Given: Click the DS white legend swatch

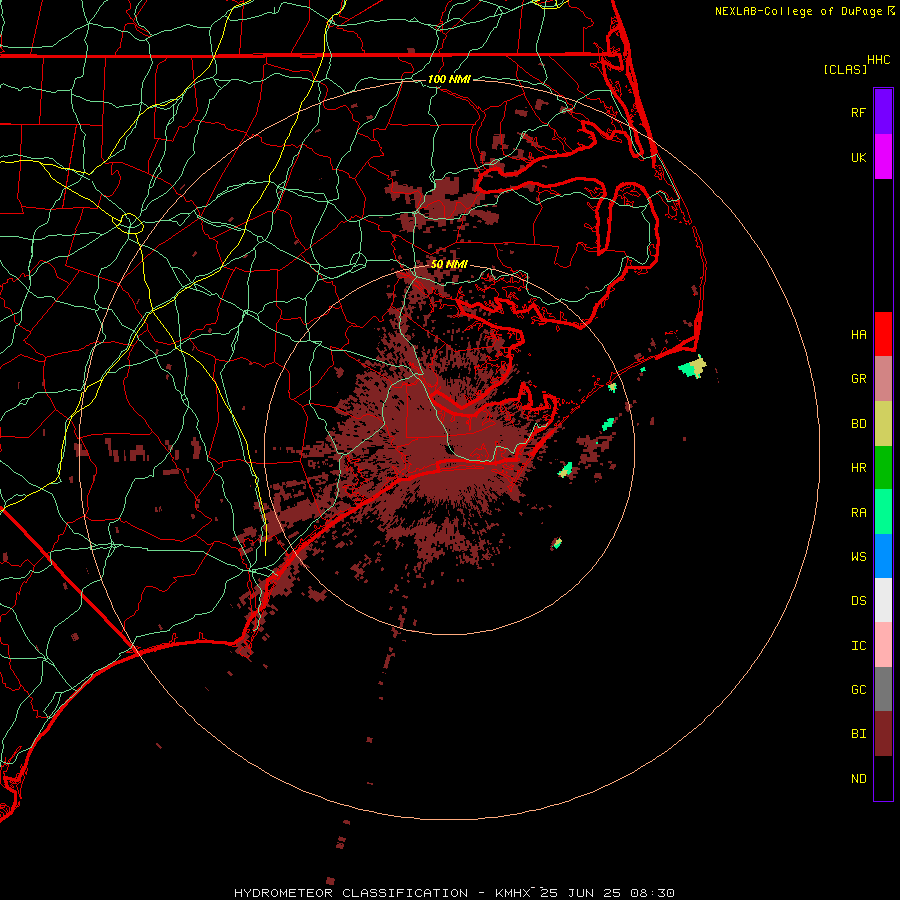Looking at the screenshot, I should [883, 600].
